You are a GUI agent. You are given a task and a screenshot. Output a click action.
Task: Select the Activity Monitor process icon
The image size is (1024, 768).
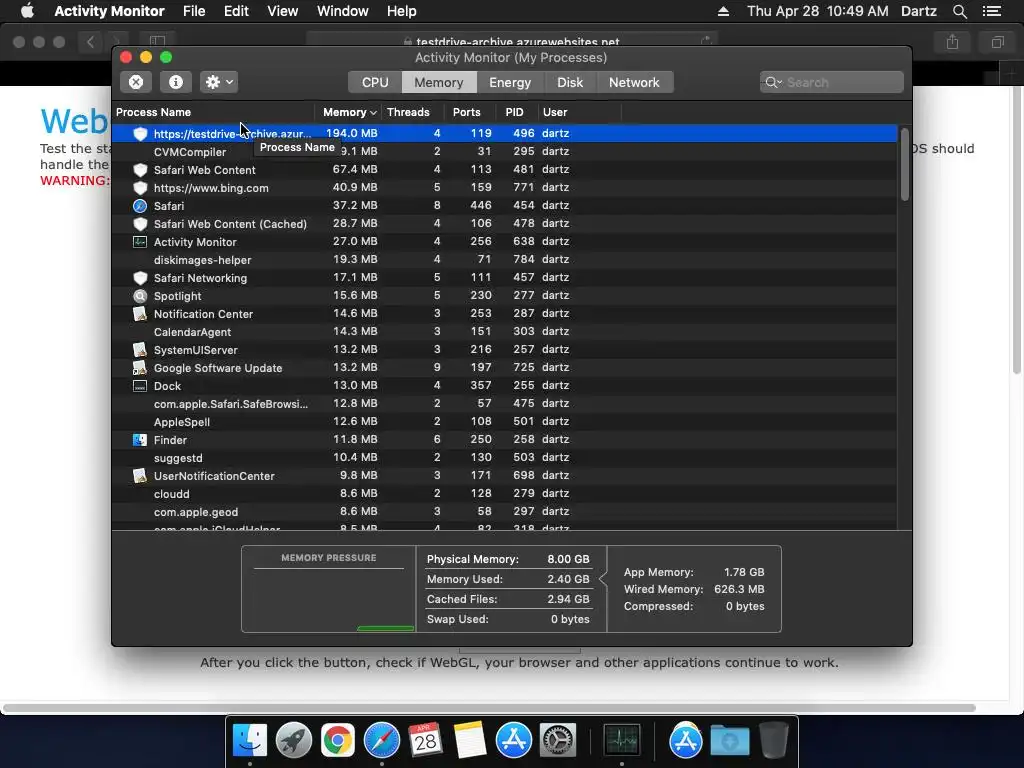(140, 242)
